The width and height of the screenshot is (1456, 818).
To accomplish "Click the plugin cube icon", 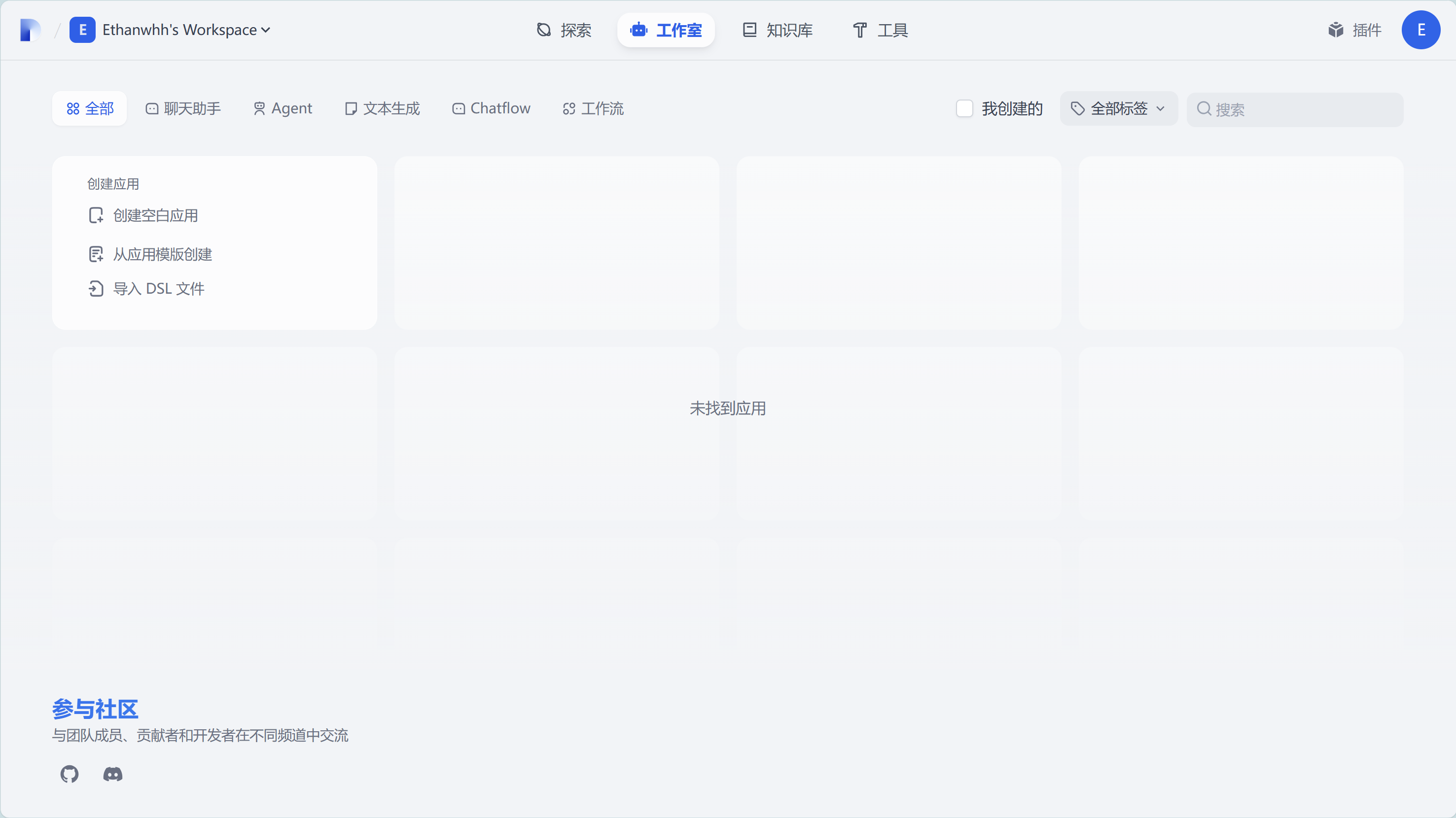I will click(x=1336, y=30).
